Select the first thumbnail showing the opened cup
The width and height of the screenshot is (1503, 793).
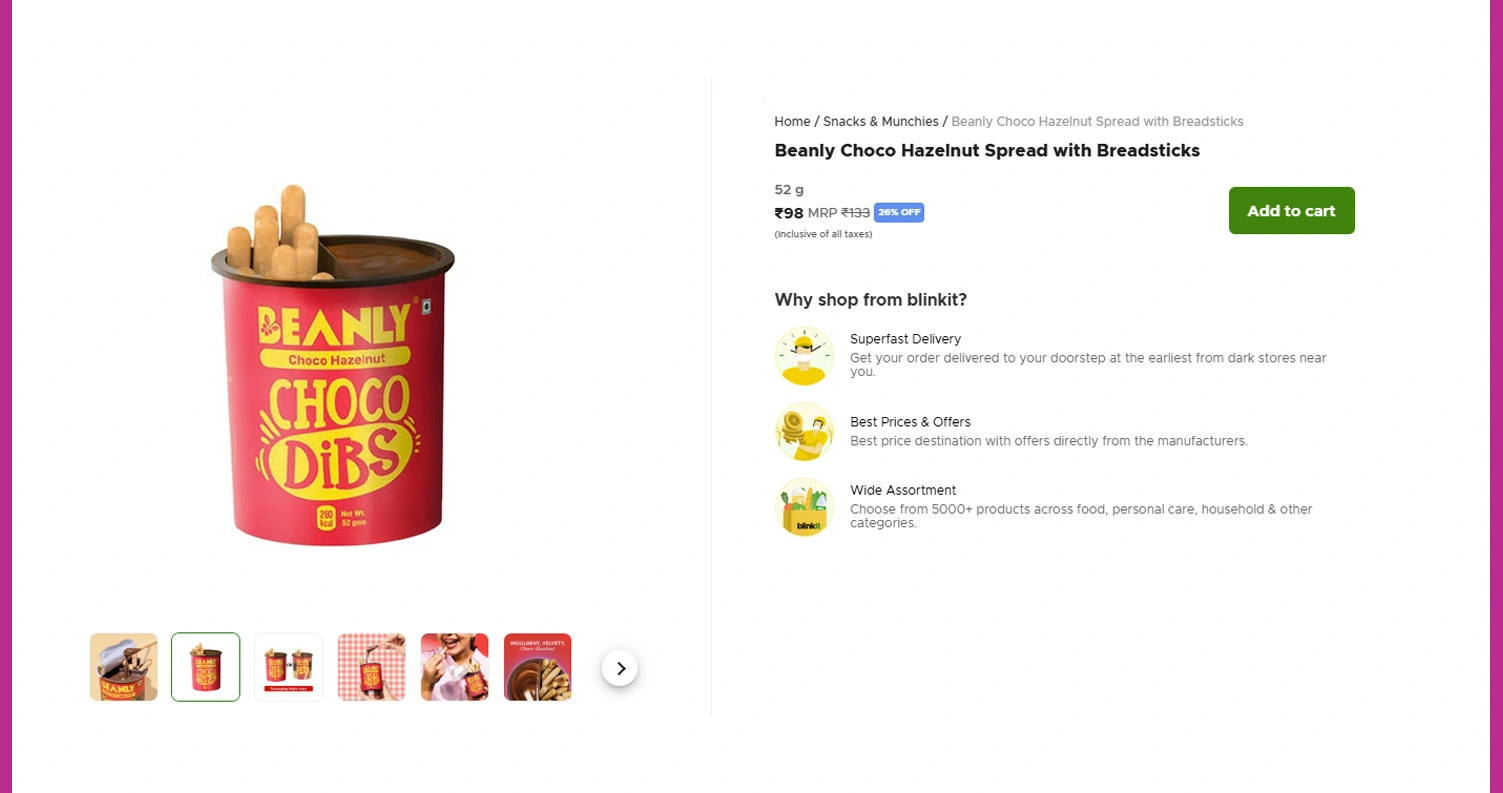coord(124,667)
